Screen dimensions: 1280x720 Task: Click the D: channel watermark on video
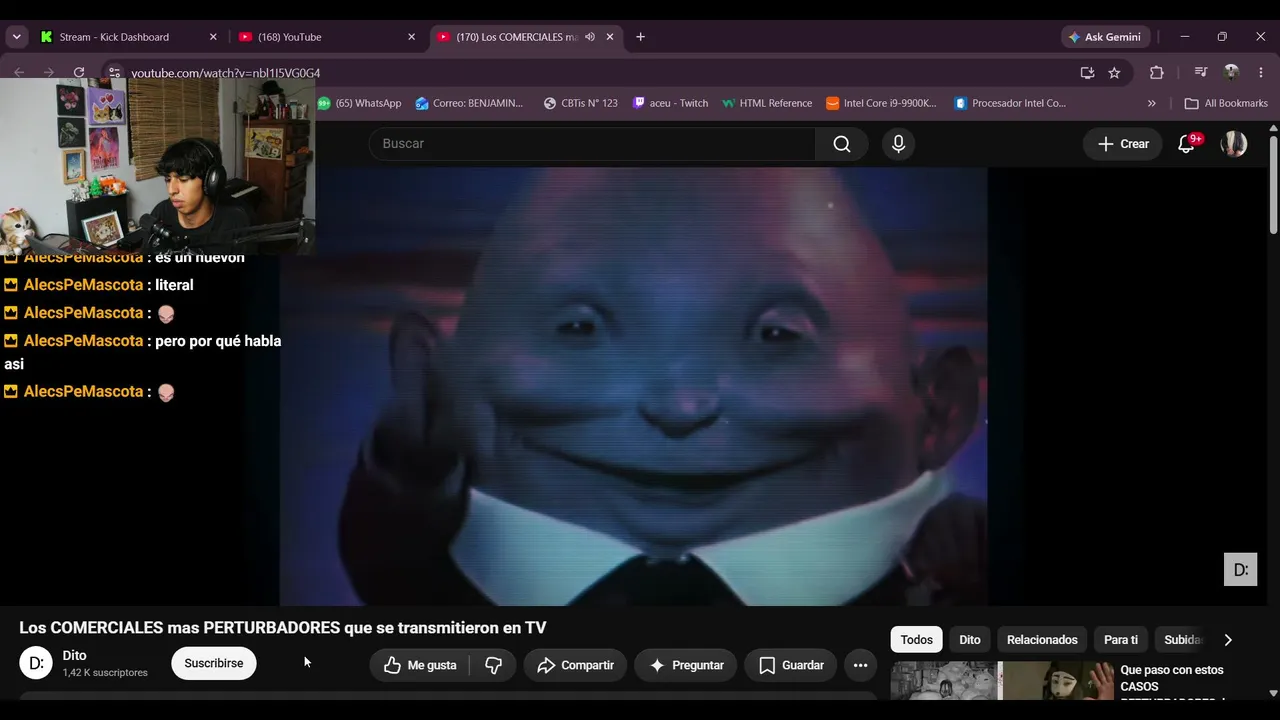pos(1241,569)
